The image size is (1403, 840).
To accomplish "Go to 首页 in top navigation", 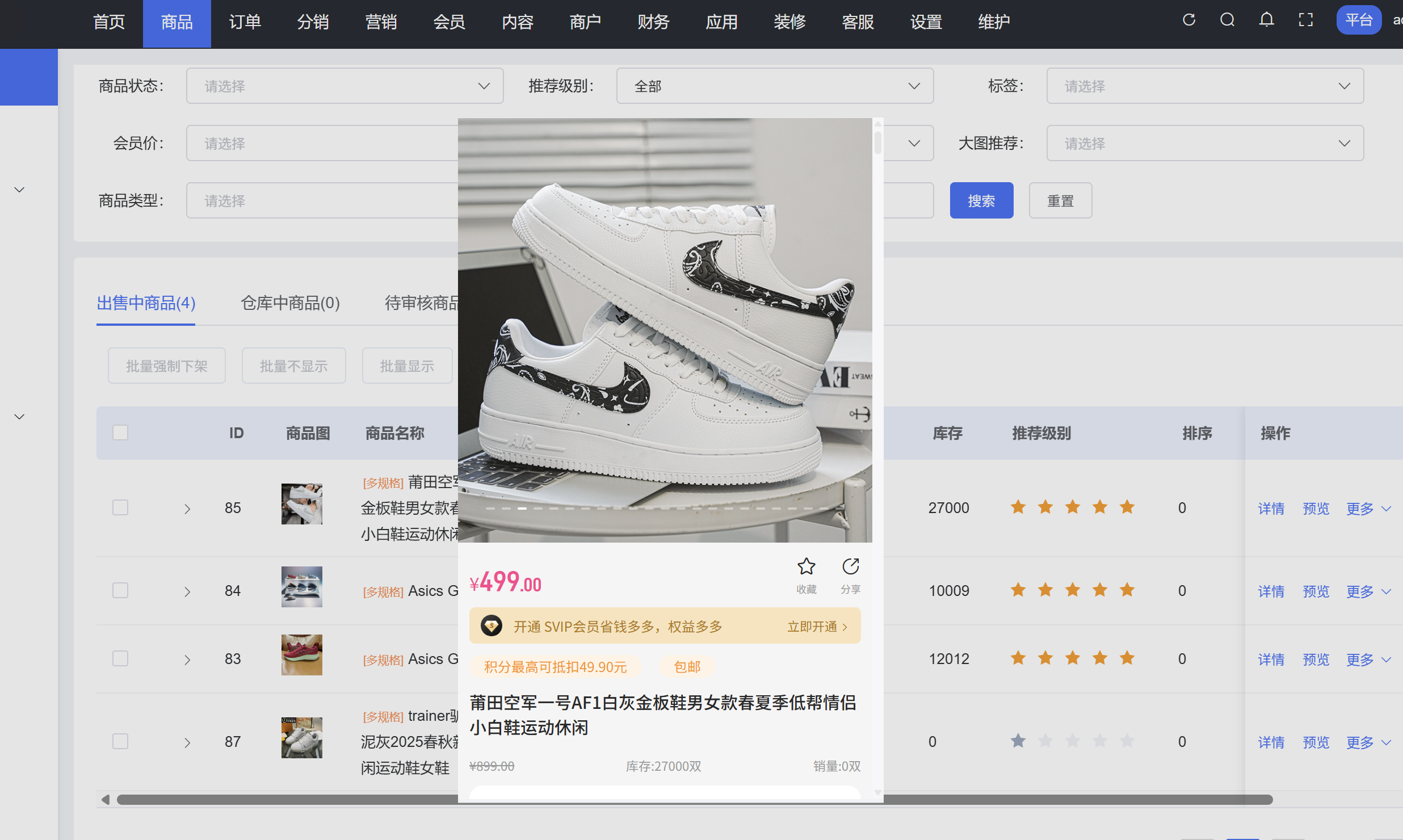I will pos(109,22).
